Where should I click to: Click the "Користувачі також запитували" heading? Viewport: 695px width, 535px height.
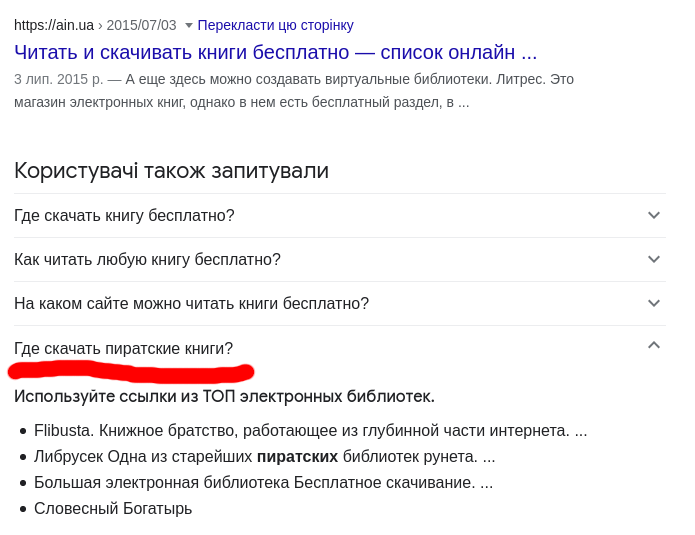click(x=171, y=170)
